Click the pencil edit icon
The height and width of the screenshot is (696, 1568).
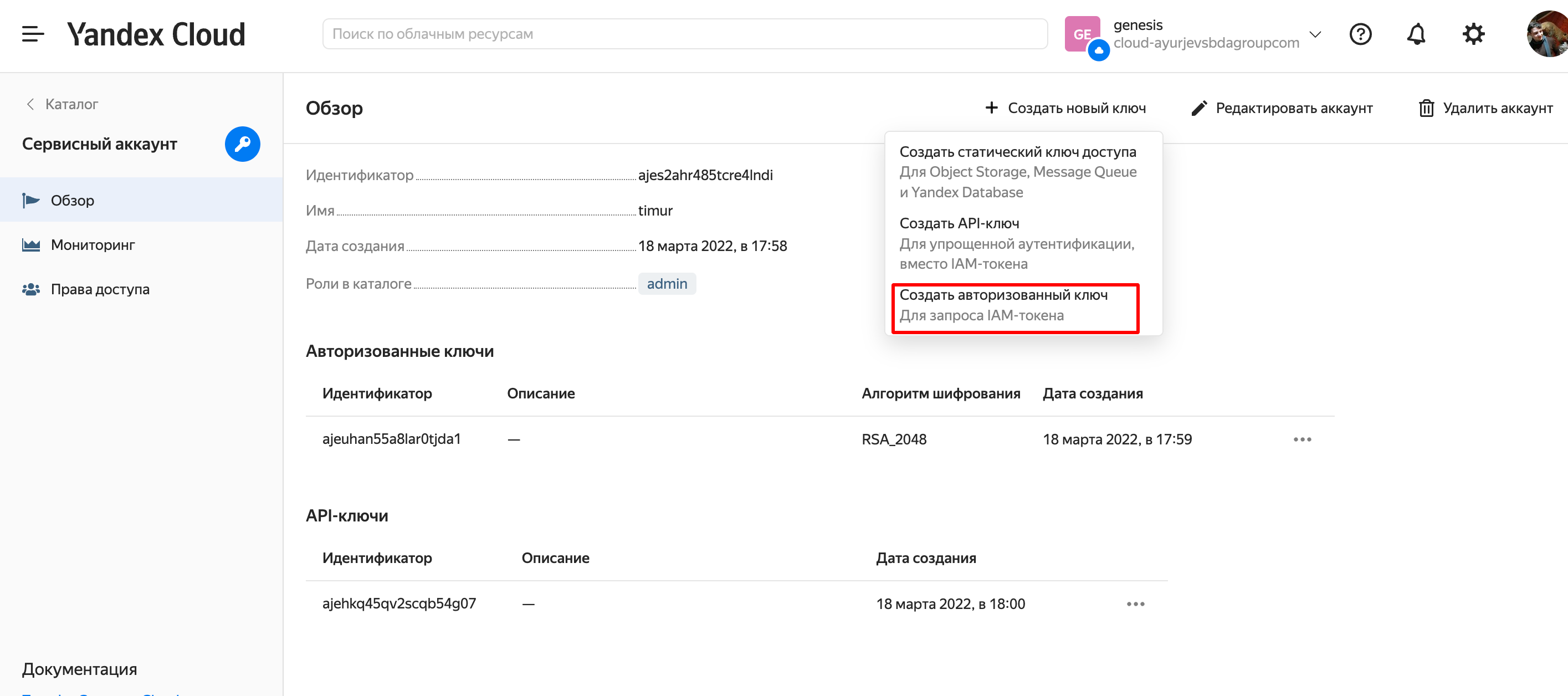tap(1199, 108)
